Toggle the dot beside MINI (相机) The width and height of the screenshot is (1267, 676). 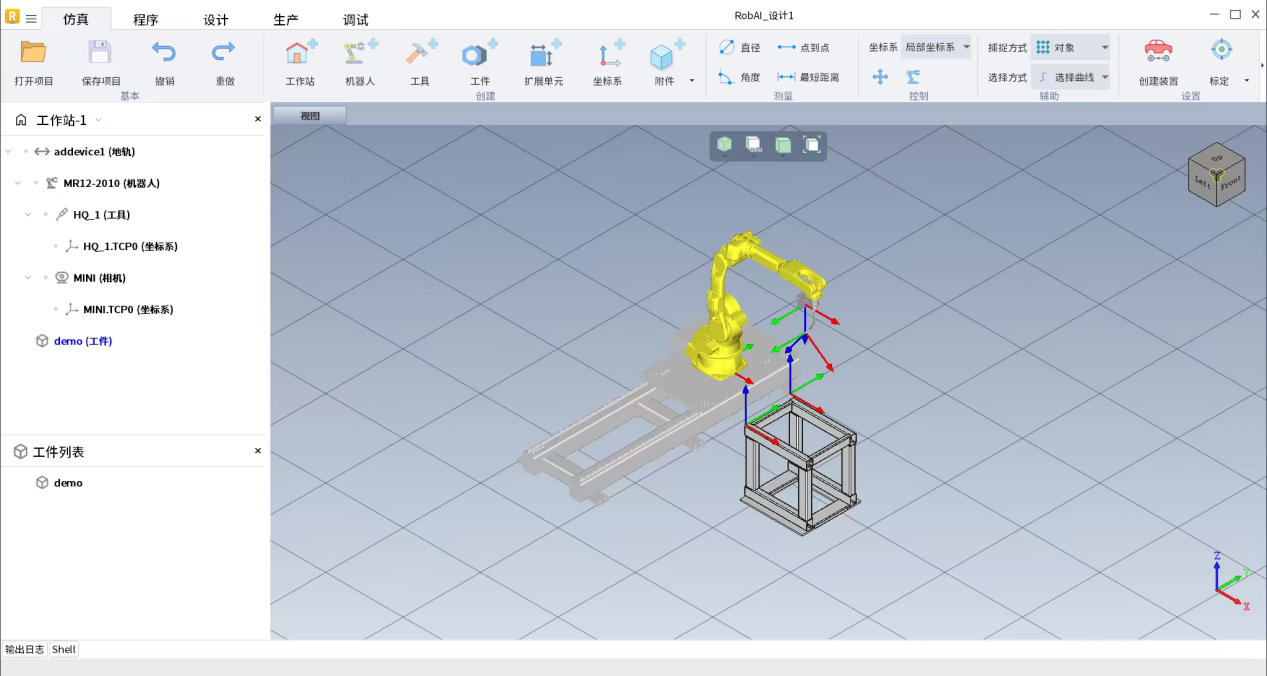46,278
